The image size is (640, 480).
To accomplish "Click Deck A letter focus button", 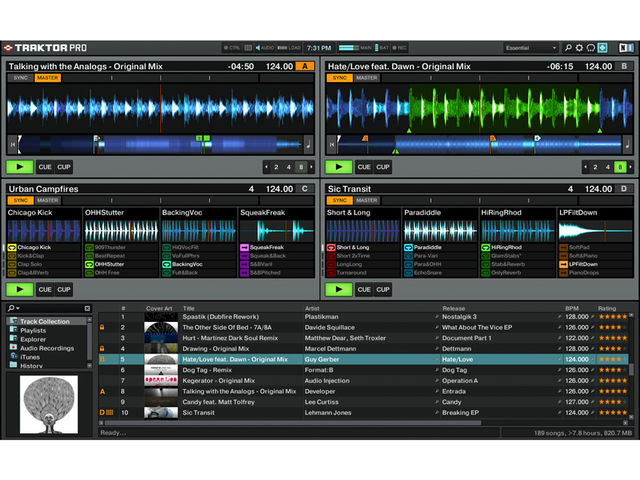I will [x=304, y=66].
